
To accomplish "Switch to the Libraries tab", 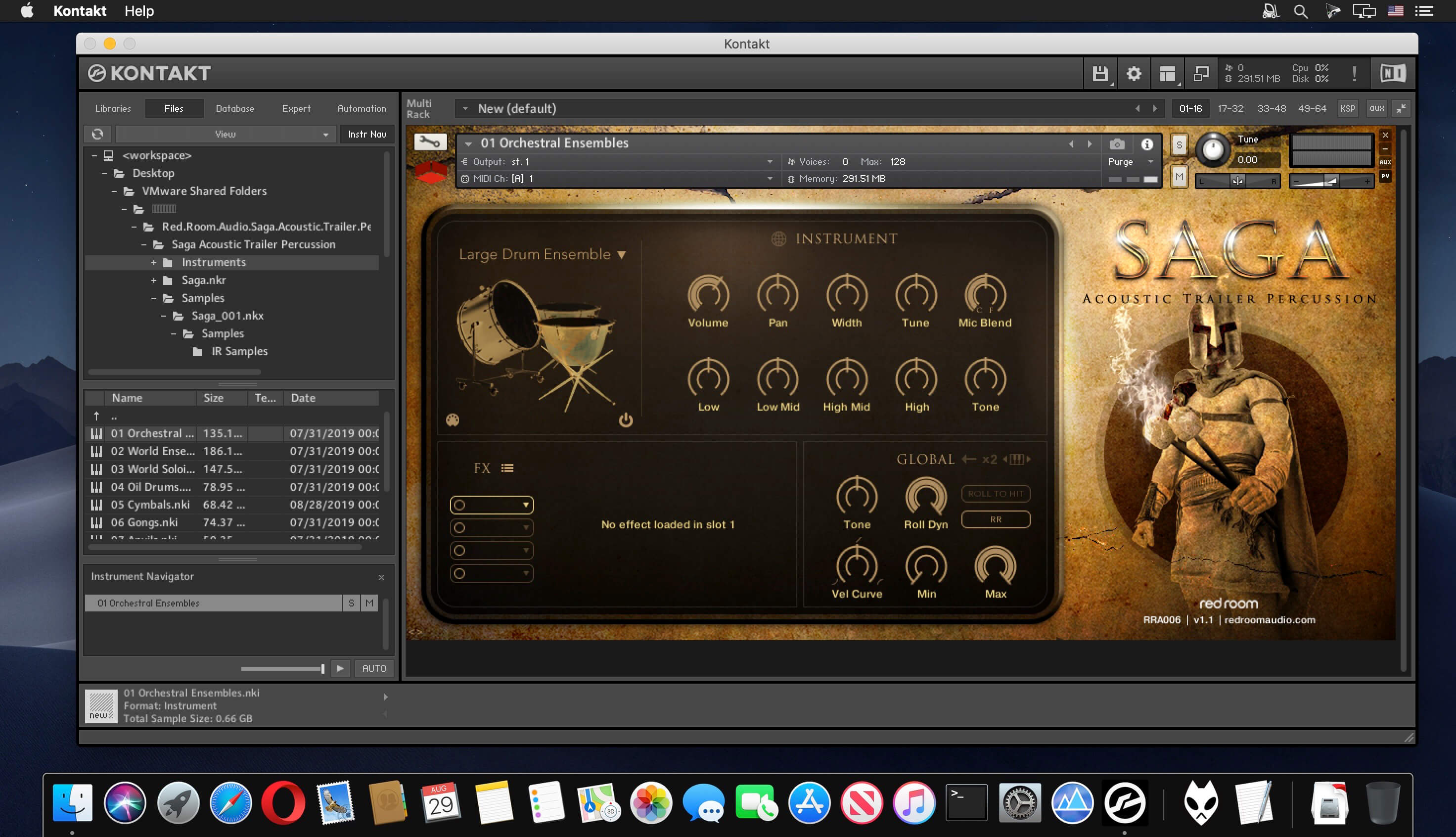I will click(113, 108).
